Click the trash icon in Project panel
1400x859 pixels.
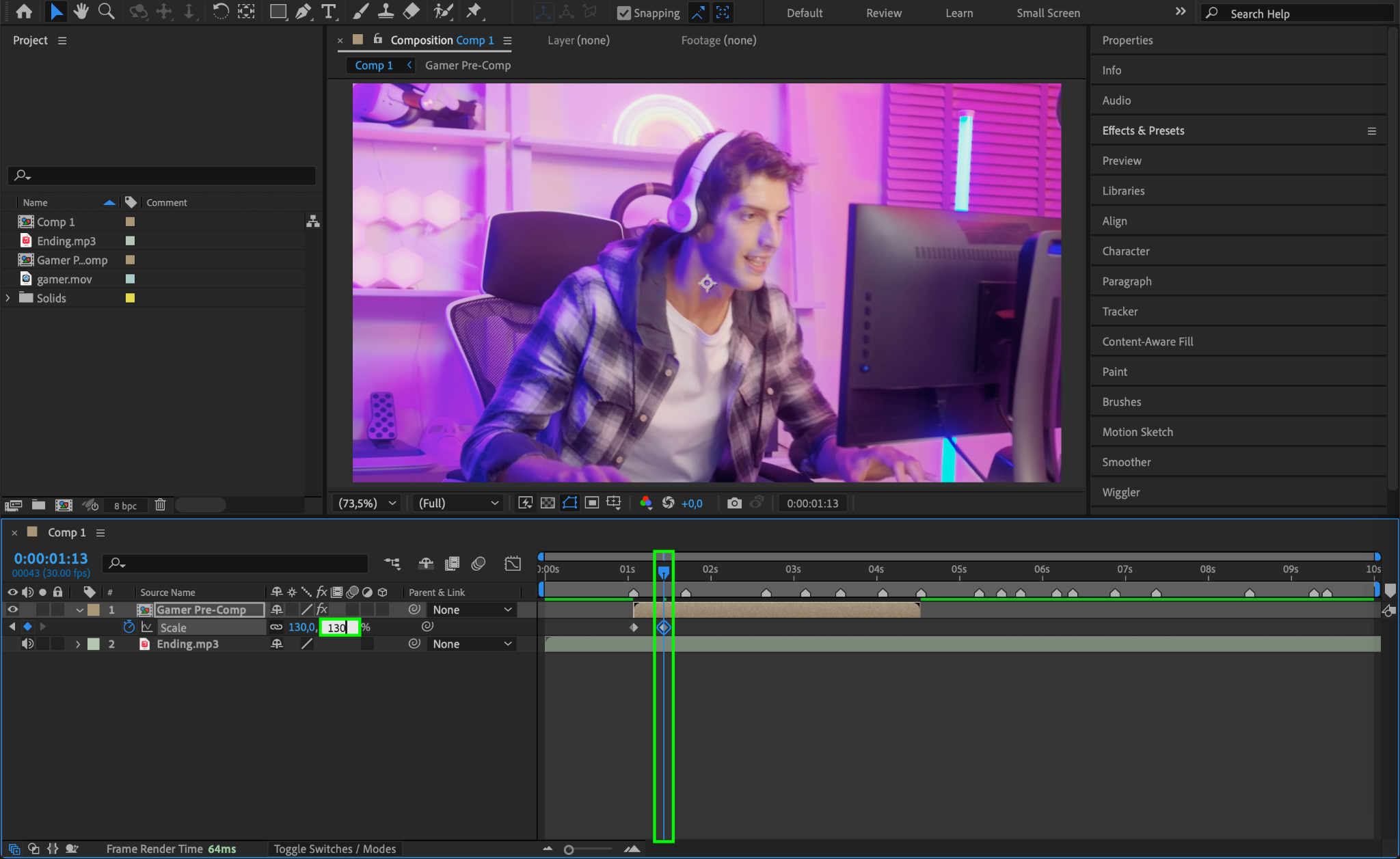[160, 505]
